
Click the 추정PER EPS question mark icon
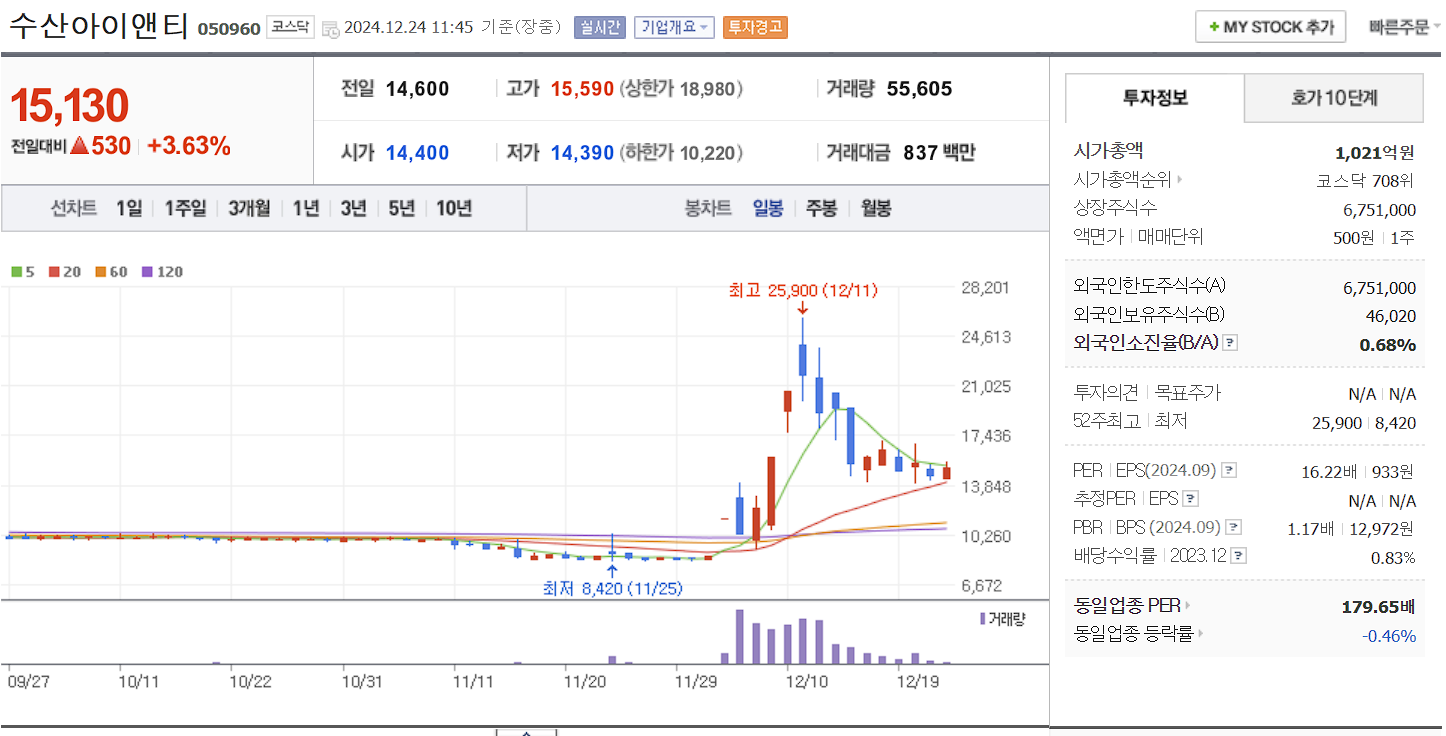1191,500
